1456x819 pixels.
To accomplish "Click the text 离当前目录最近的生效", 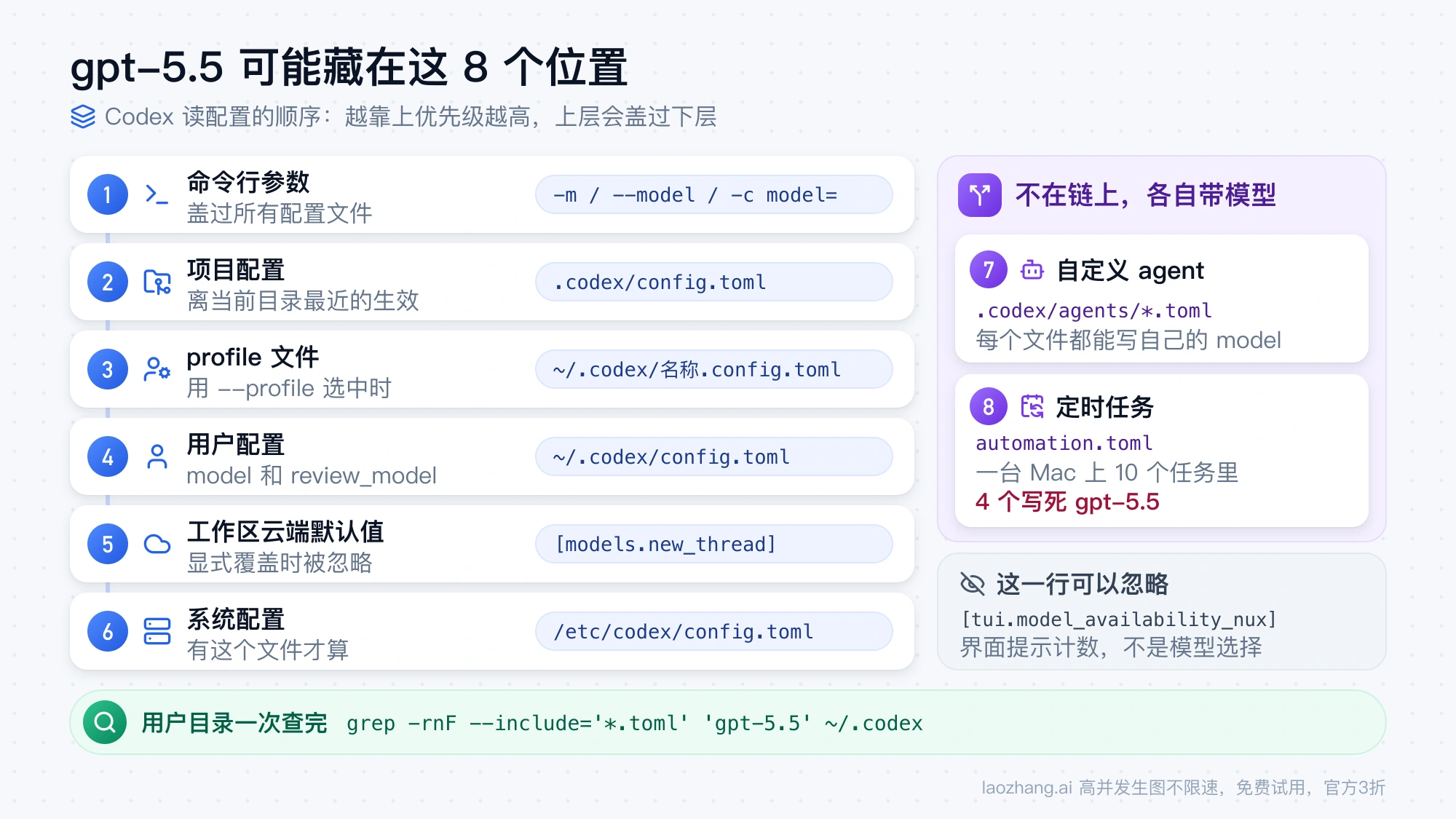I will click(x=303, y=301).
